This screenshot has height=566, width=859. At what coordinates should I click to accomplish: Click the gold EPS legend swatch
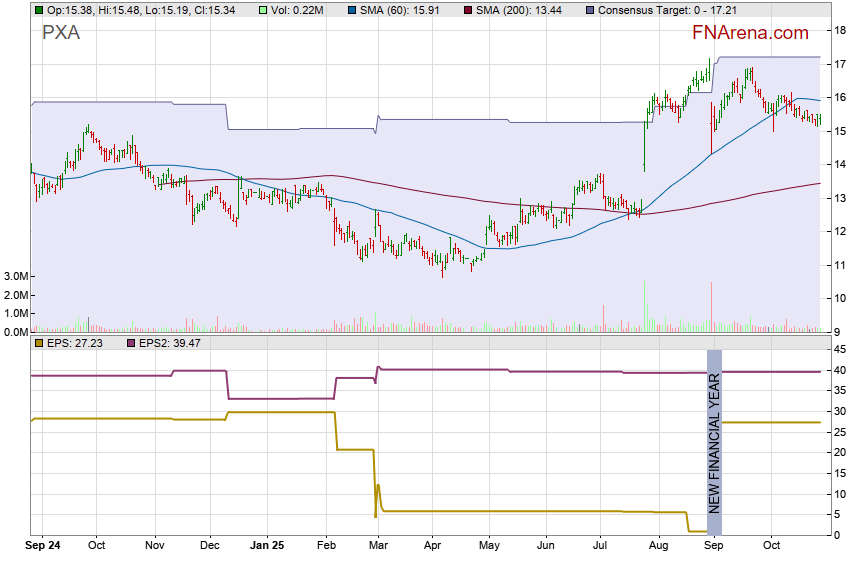coord(38,343)
